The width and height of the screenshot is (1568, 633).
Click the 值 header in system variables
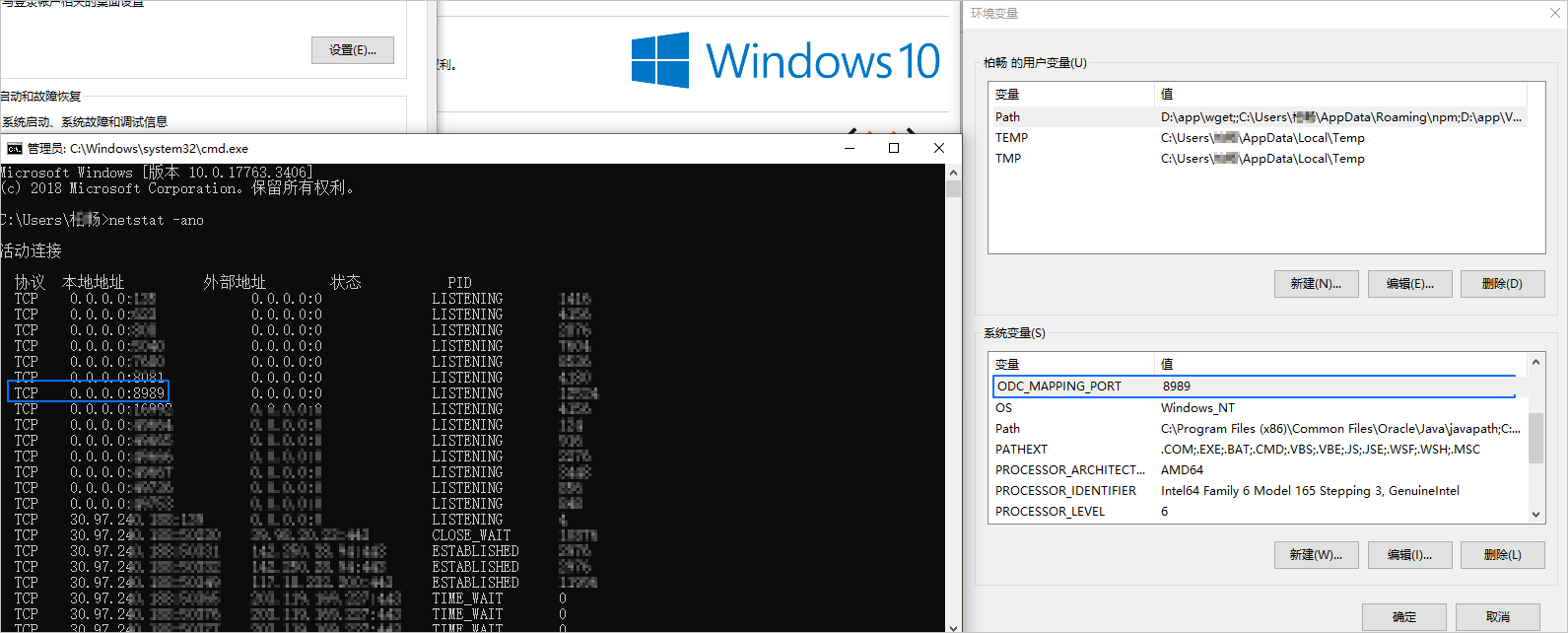(x=1340, y=365)
